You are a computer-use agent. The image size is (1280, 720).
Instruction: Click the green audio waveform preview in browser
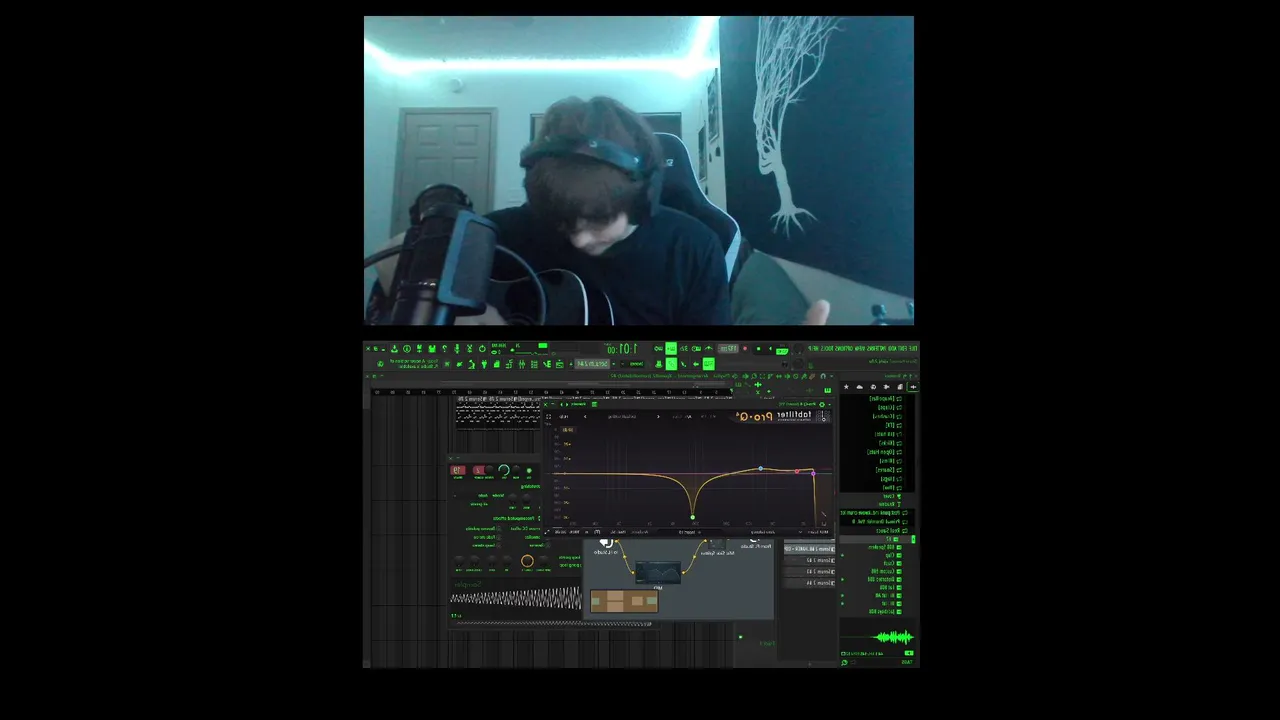pyautogui.click(x=894, y=637)
